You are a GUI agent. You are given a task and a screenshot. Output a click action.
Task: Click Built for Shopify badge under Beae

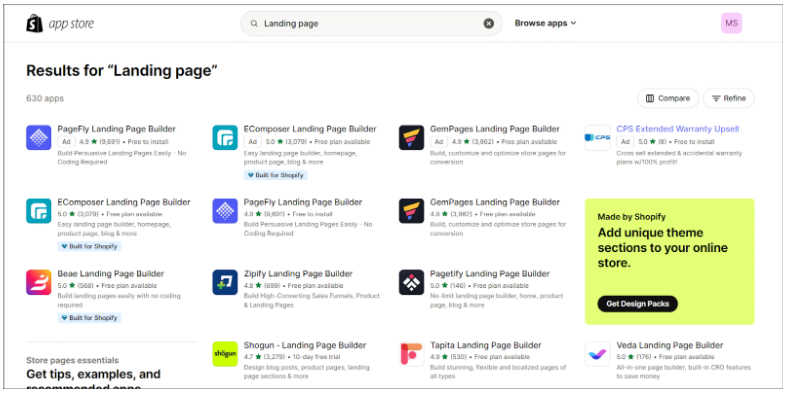click(89, 318)
